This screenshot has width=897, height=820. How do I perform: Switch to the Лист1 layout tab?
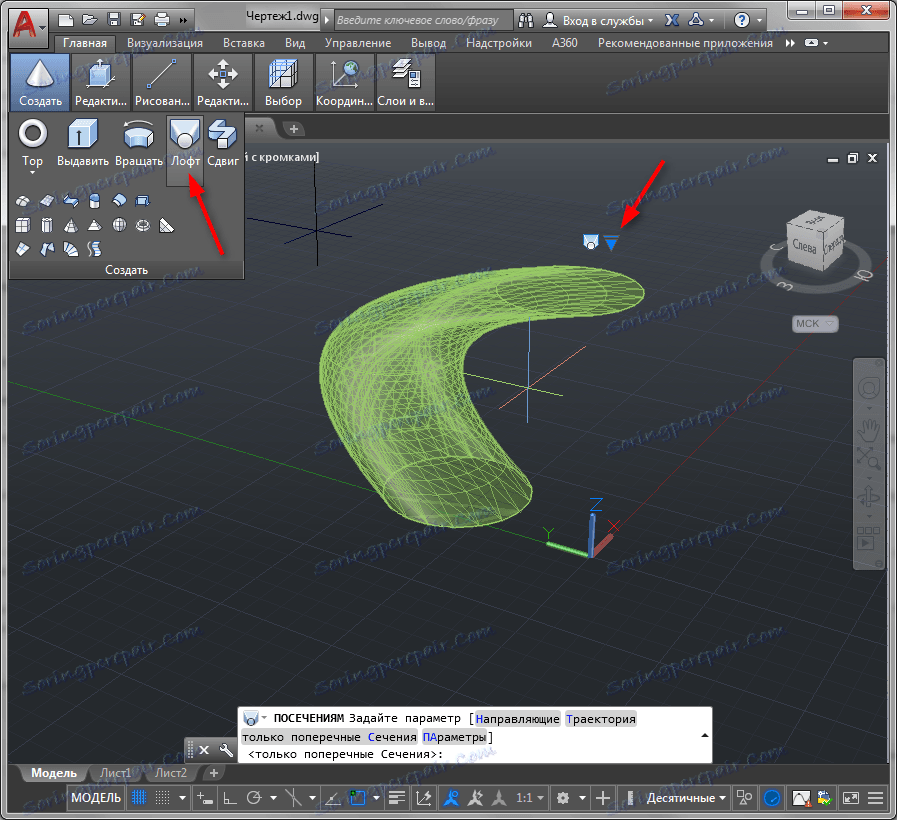pyautogui.click(x=115, y=773)
